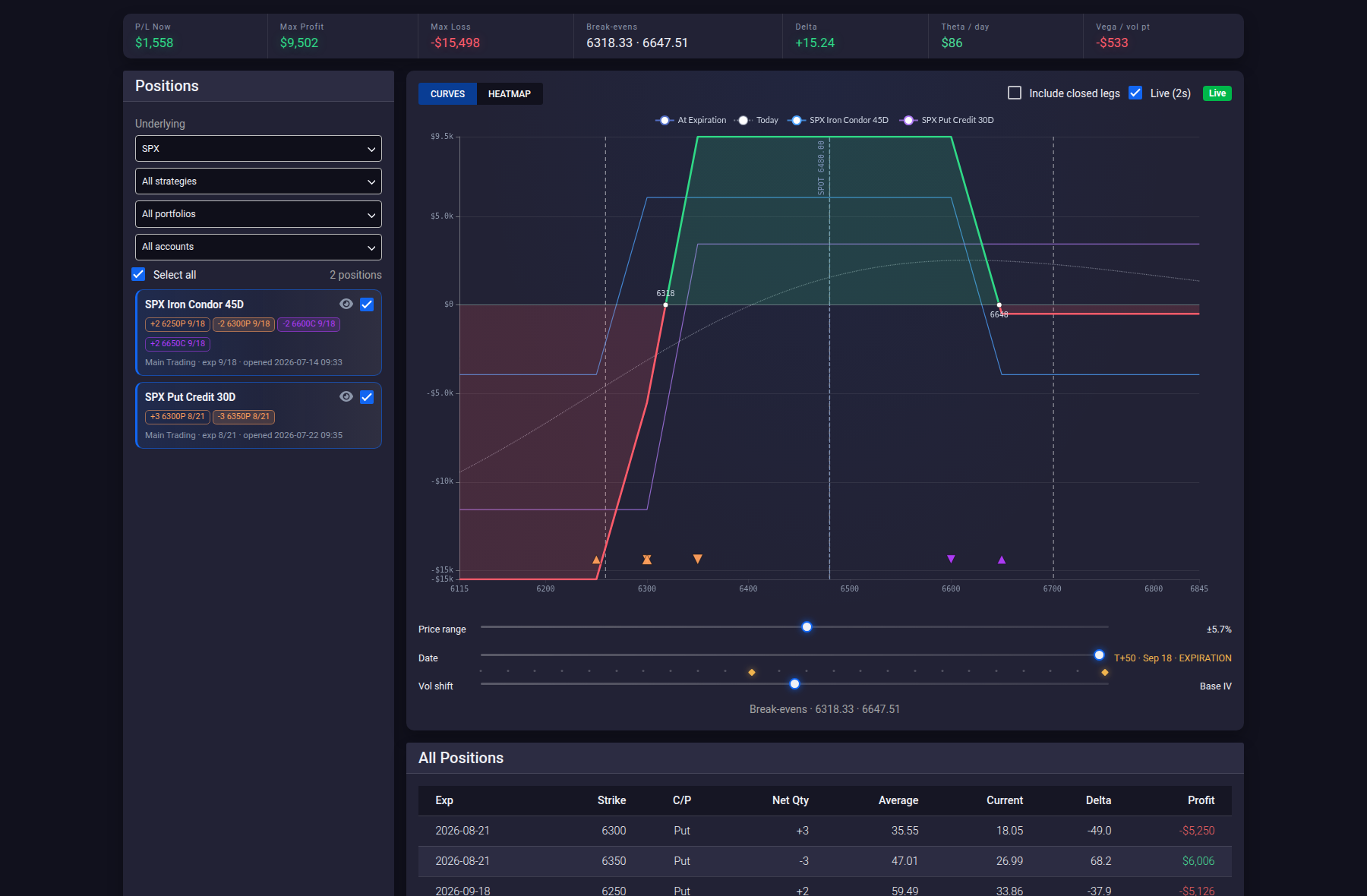Screen dimensions: 1367x896
Task: Click the +2 6250P 9/18 leg chip
Action: coord(178,324)
